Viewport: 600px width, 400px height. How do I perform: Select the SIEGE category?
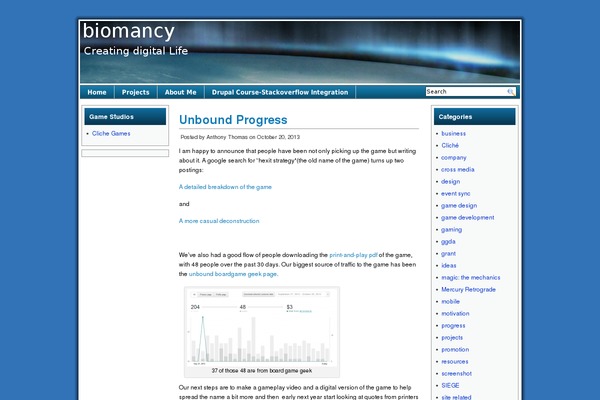point(450,385)
